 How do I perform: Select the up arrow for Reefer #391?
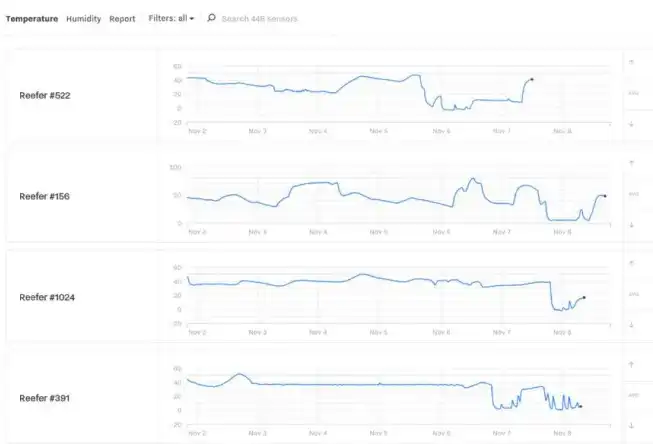pyautogui.click(x=631, y=364)
